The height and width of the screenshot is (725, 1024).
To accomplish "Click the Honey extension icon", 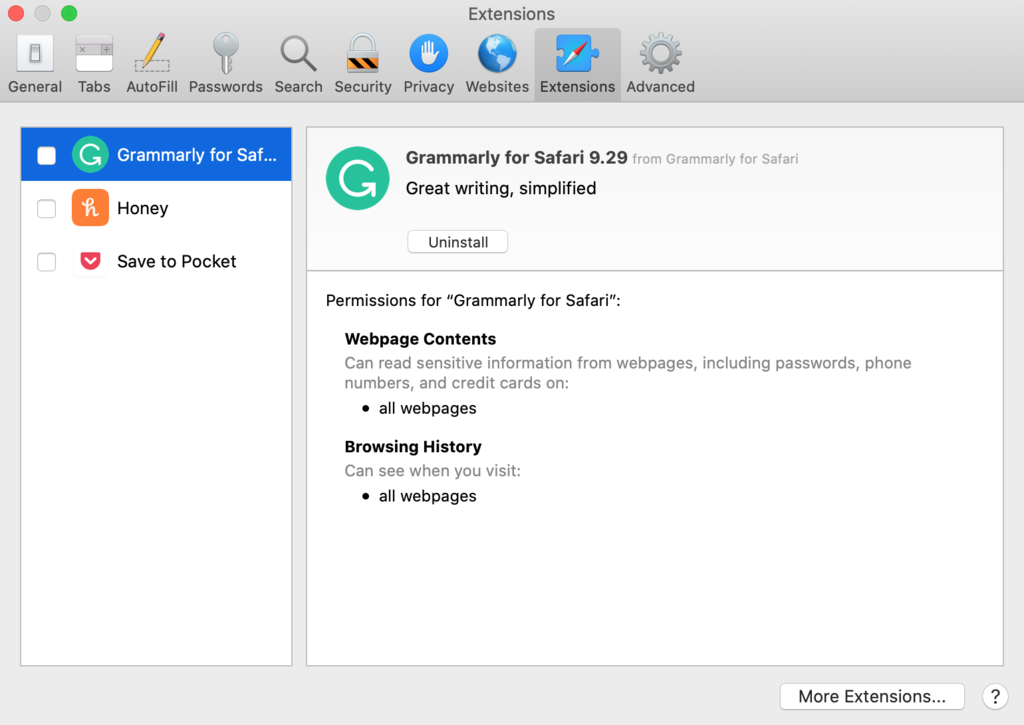I will (90, 208).
